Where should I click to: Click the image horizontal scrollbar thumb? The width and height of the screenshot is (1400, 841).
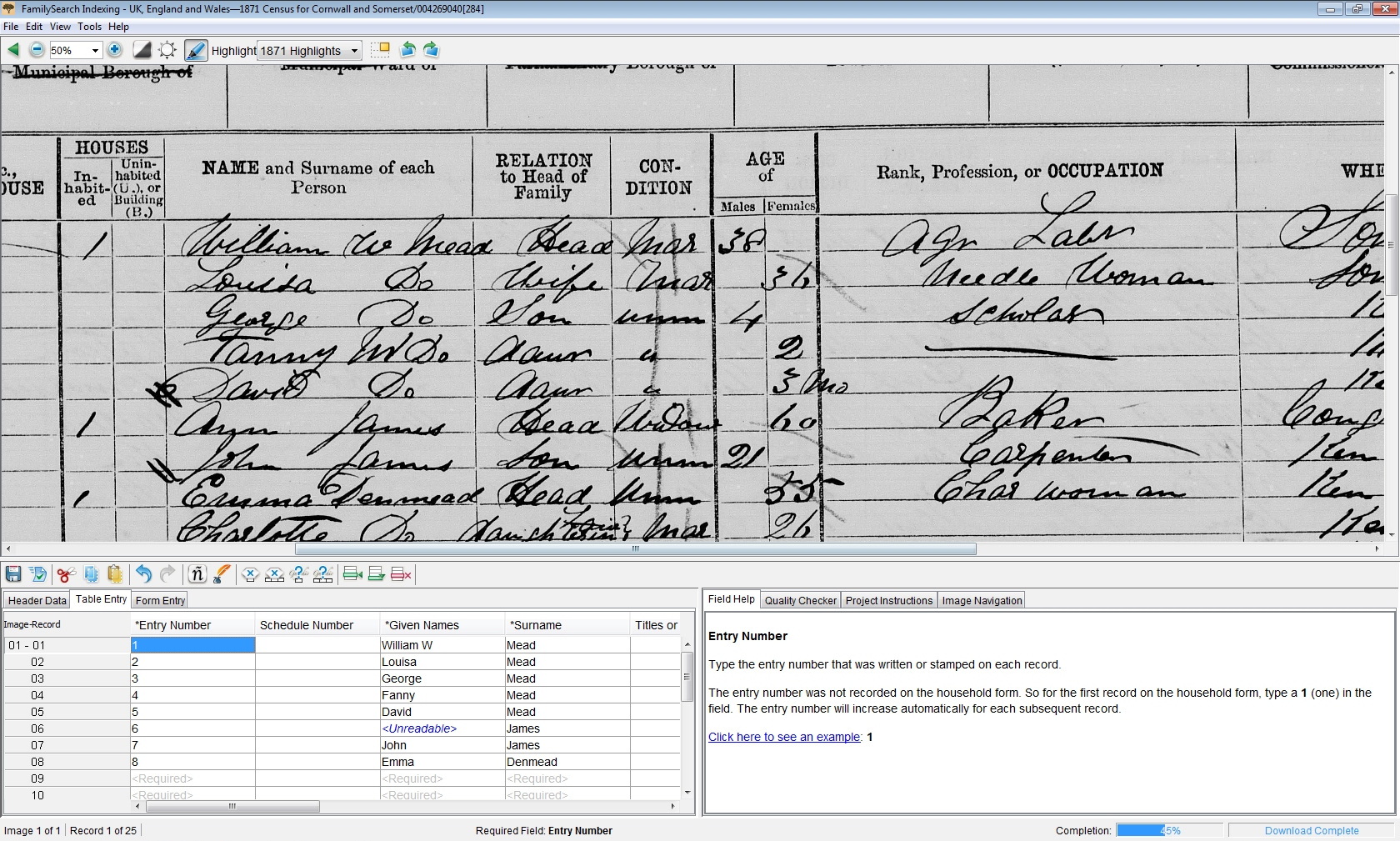click(x=635, y=549)
